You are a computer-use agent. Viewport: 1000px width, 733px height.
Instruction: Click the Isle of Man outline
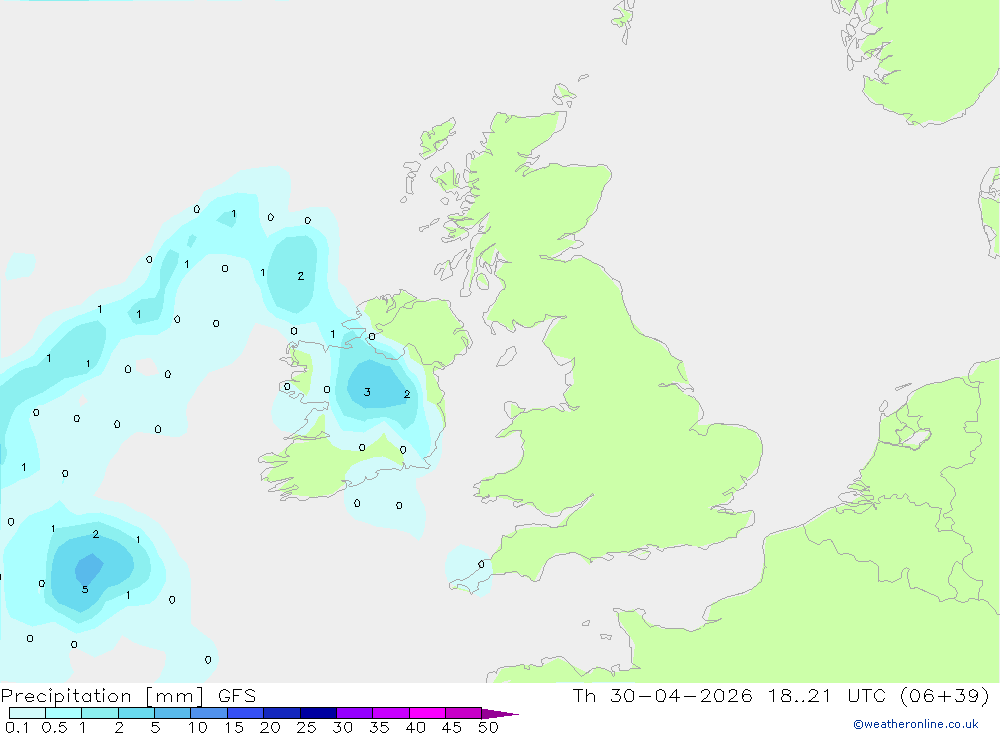coord(506,357)
